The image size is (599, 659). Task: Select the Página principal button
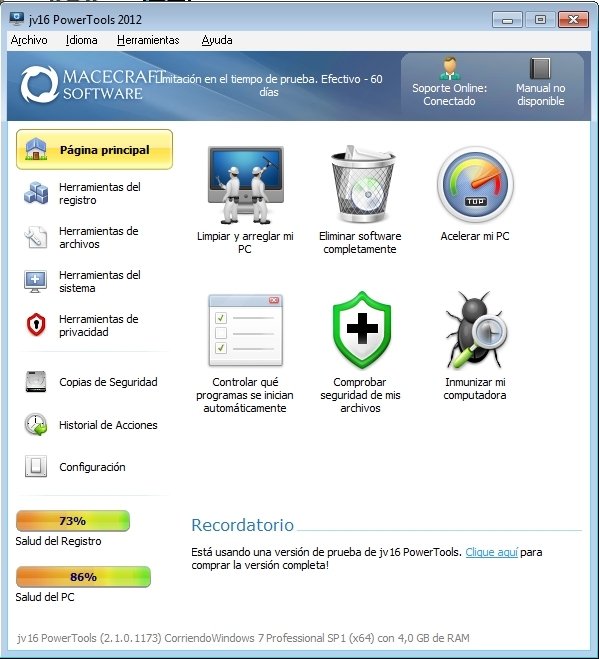click(x=95, y=150)
